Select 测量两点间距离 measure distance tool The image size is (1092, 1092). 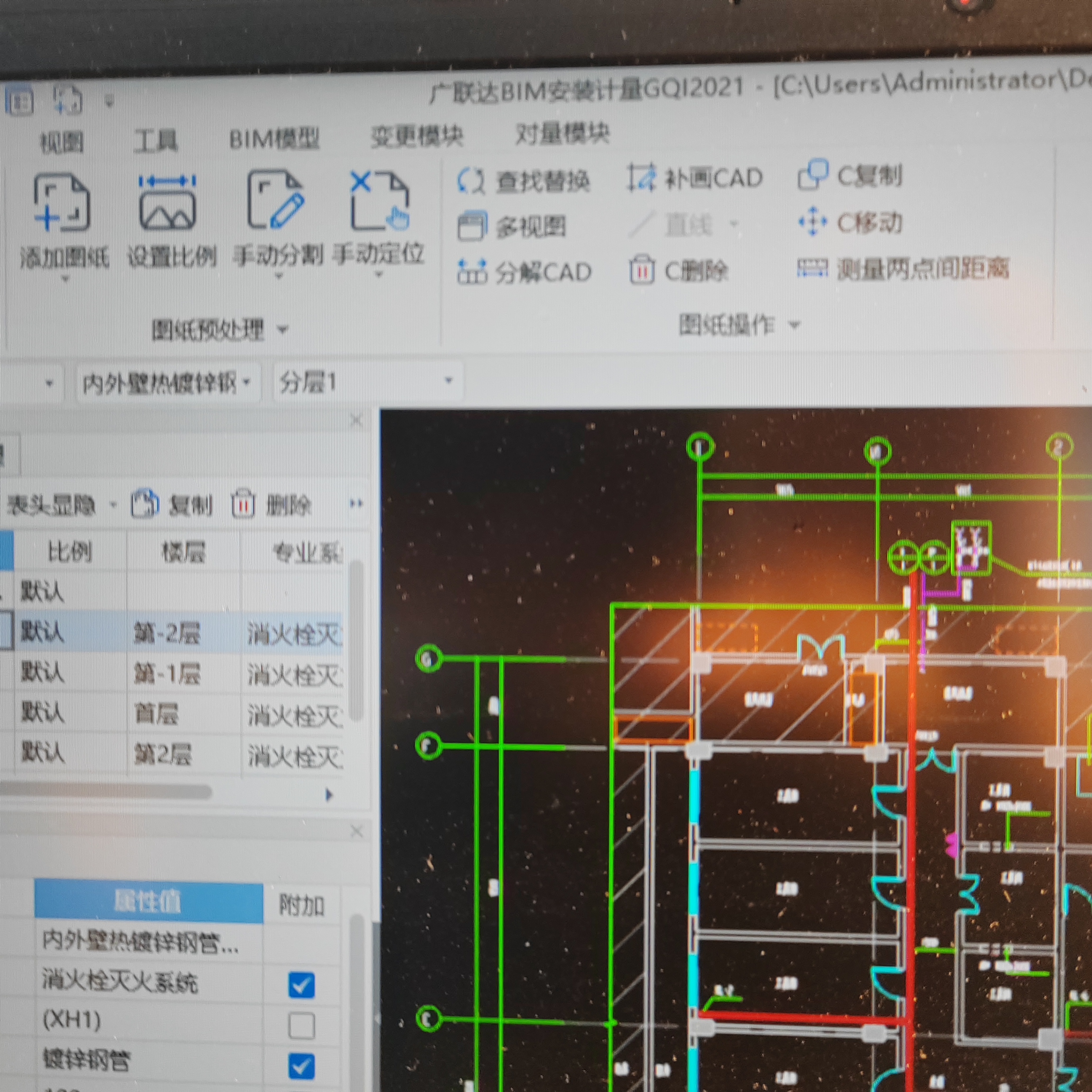tap(903, 268)
